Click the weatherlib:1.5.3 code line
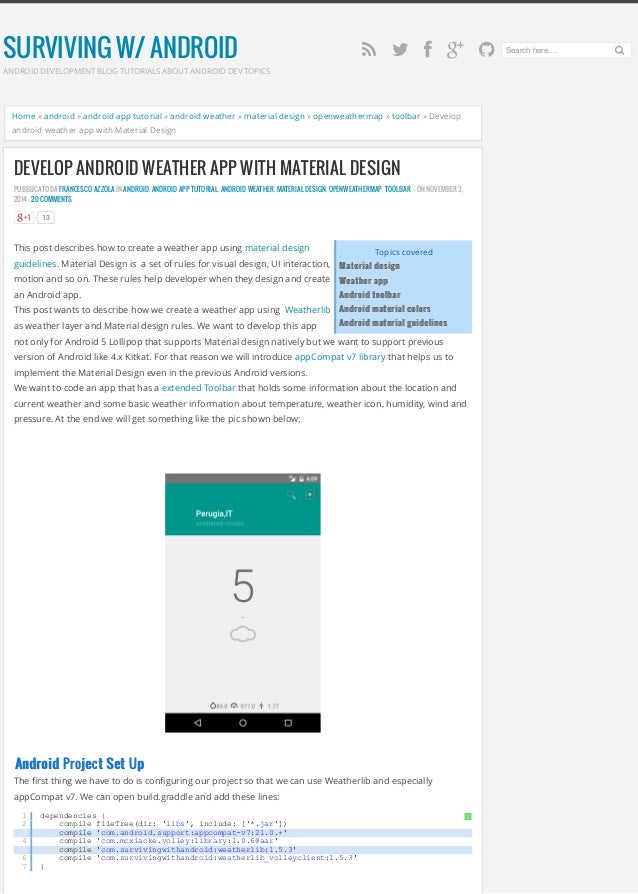The width and height of the screenshot is (638, 894). tap(177, 850)
